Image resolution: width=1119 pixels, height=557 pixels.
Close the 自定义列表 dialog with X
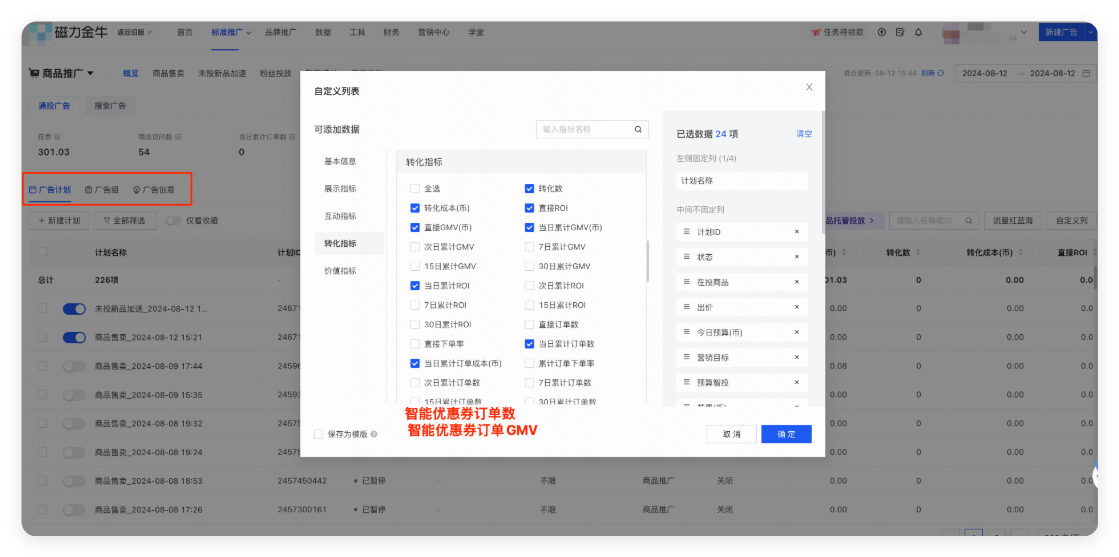[x=809, y=87]
